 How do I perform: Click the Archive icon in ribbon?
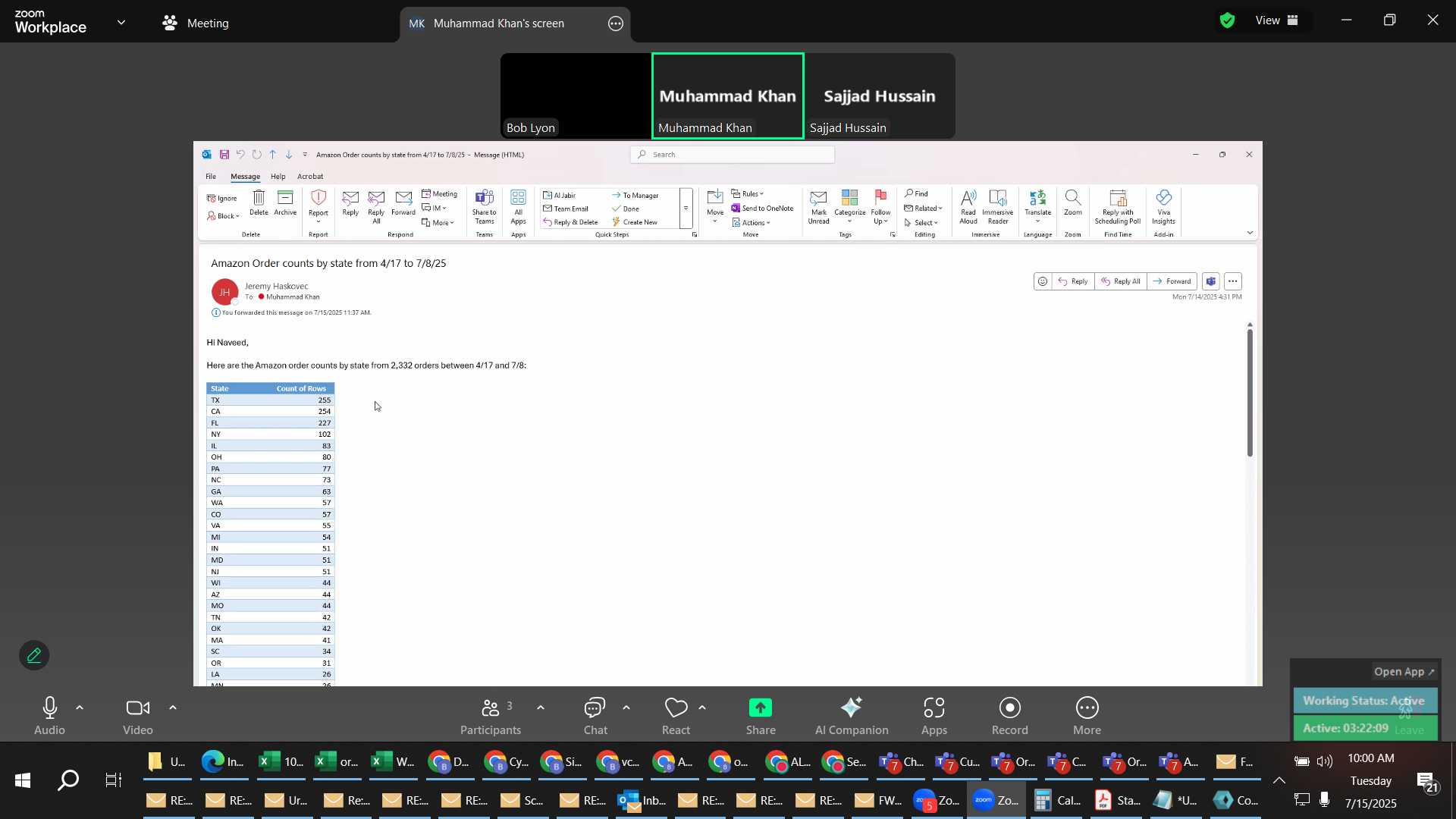tap(285, 203)
